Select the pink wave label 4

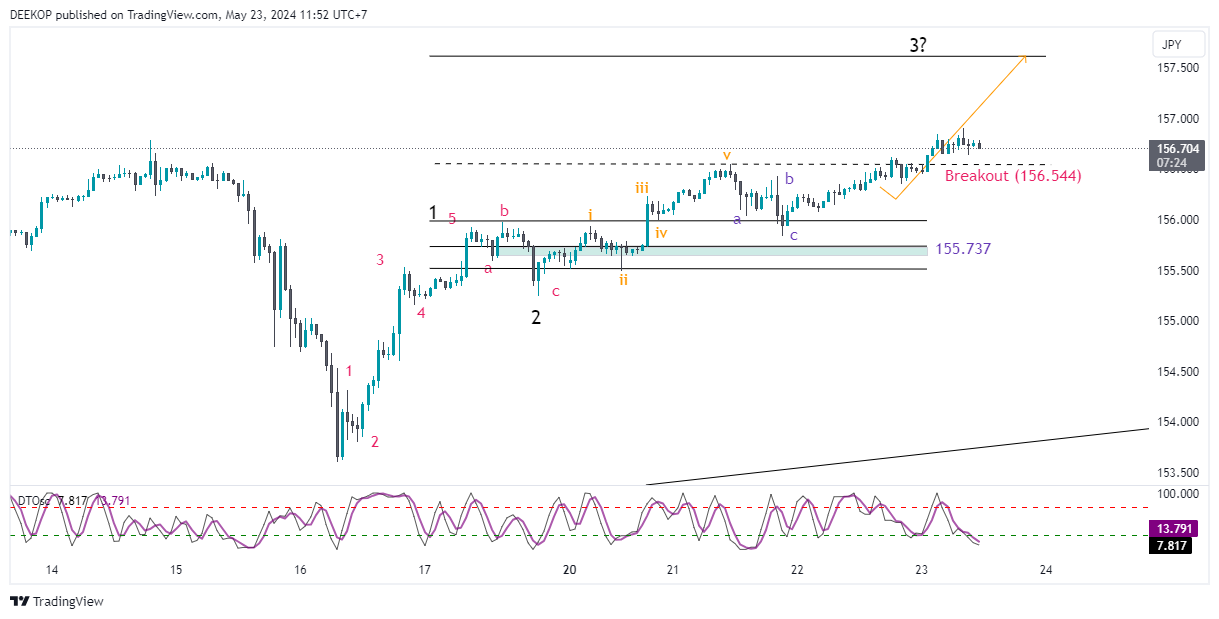[421, 312]
